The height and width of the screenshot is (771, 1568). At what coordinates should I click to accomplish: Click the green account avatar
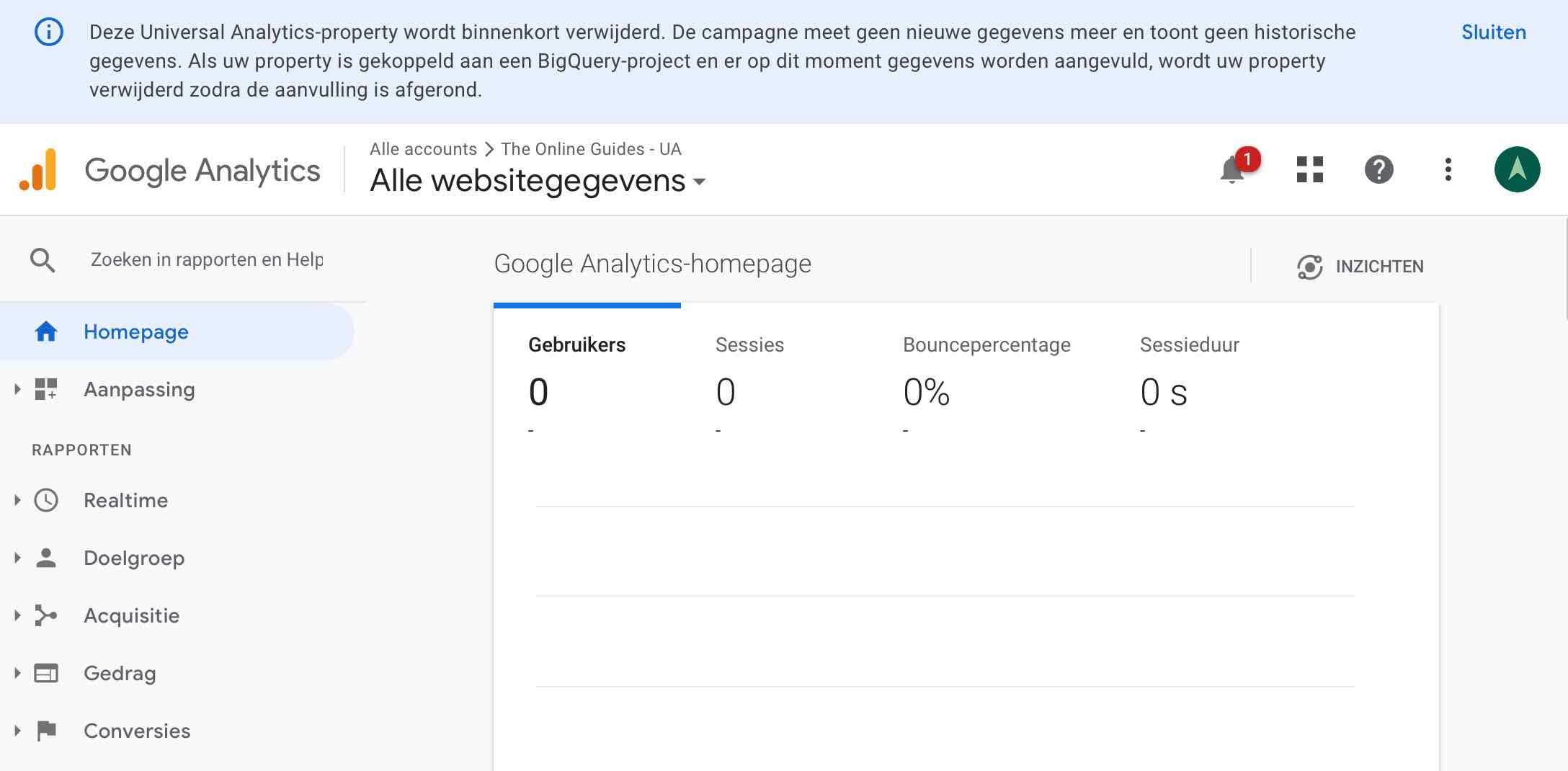point(1517,170)
